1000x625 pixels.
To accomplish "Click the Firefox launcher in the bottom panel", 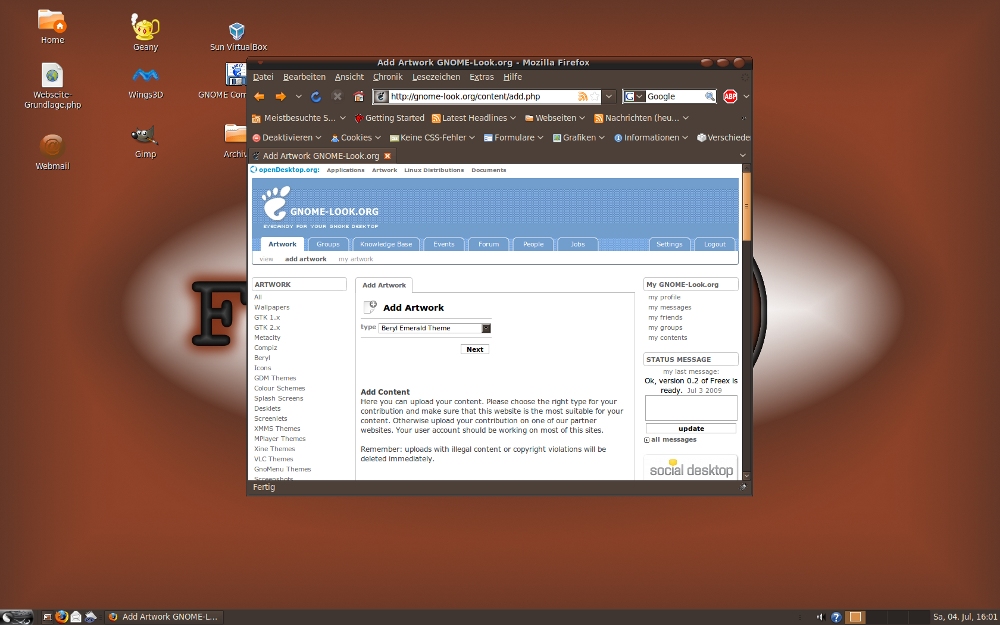I will [61, 617].
